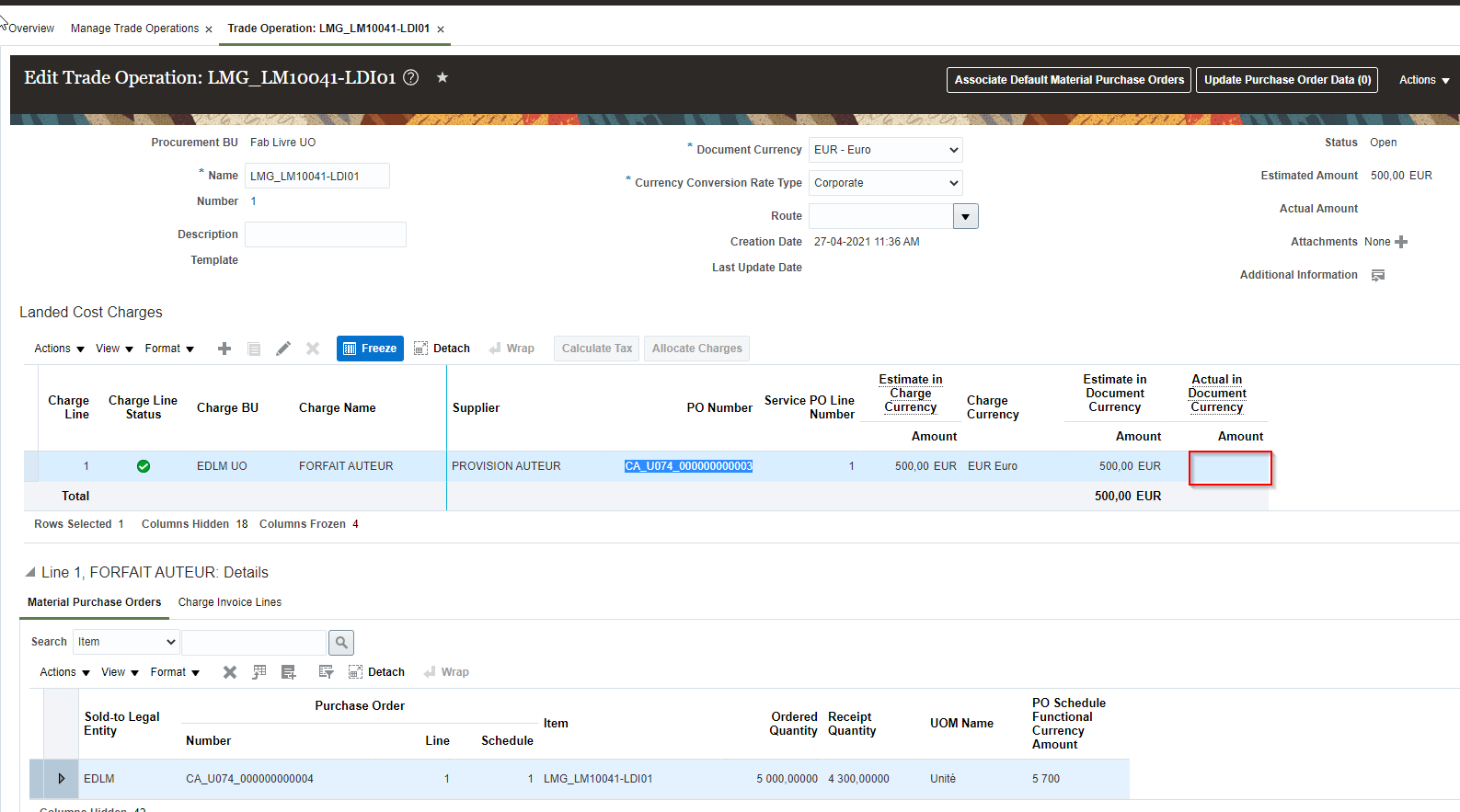Detach the Landed Cost Charges table
This screenshot has height=812, width=1460.
(x=442, y=349)
